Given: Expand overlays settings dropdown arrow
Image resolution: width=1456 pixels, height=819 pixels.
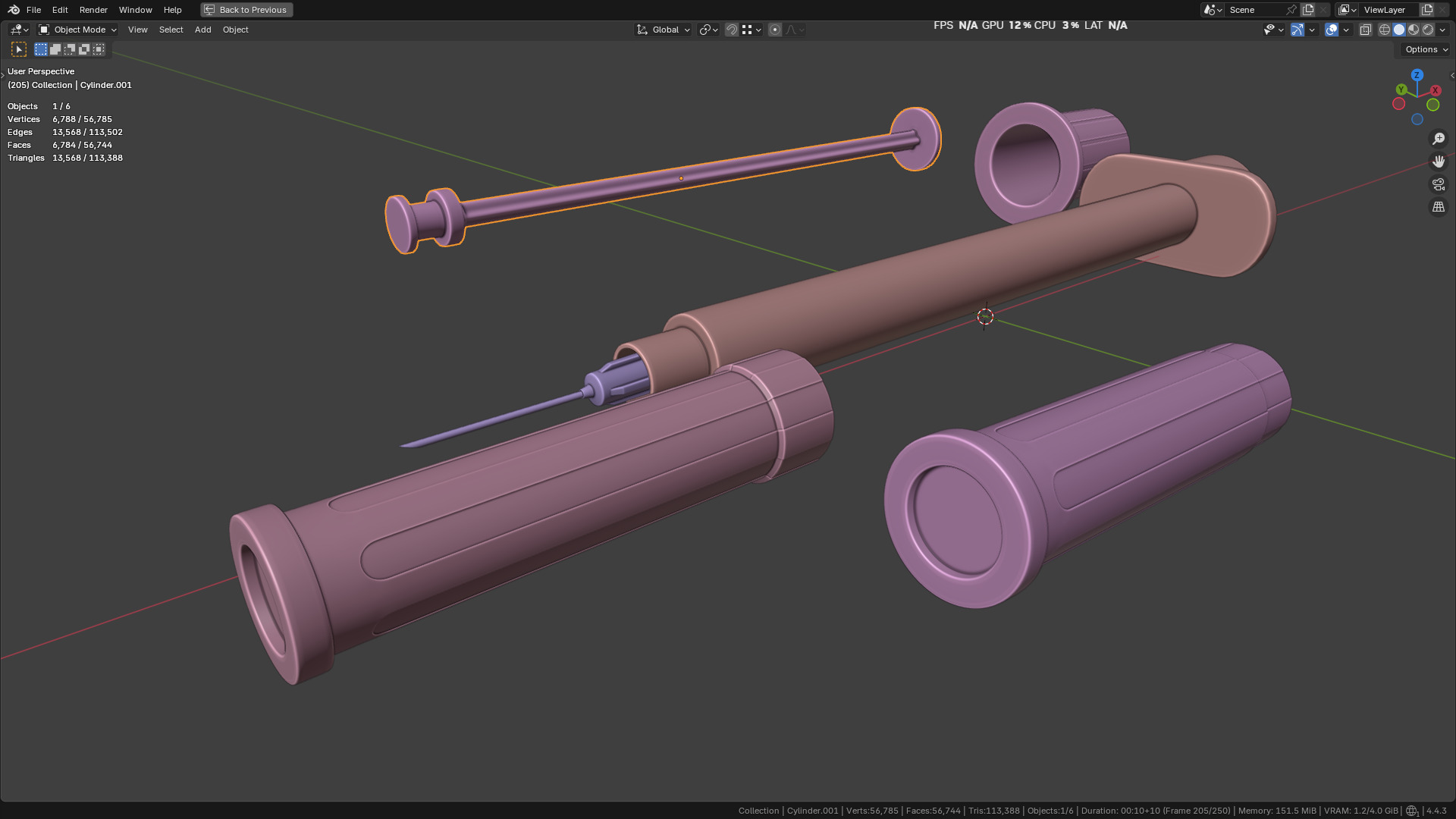Looking at the screenshot, I should (x=1346, y=30).
